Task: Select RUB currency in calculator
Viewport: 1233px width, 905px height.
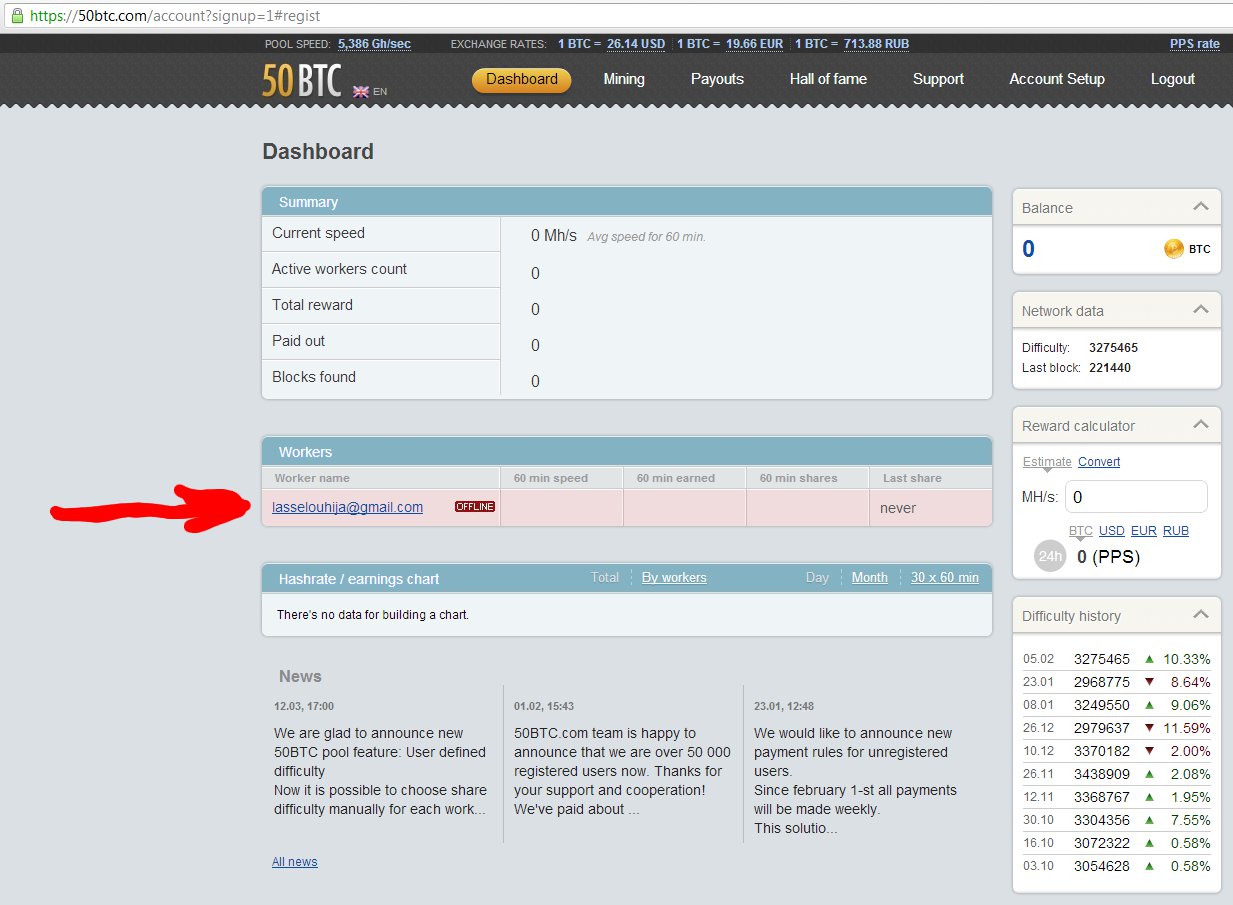Action: tap(1176, 531)
